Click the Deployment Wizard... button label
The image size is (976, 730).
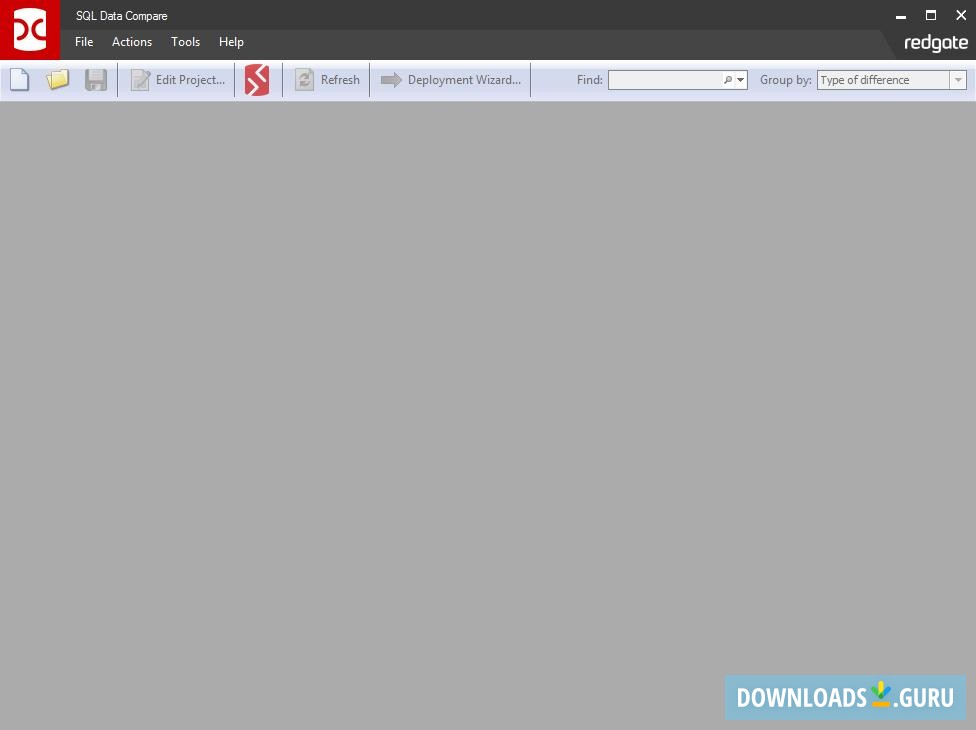click(x=464, y=80)
